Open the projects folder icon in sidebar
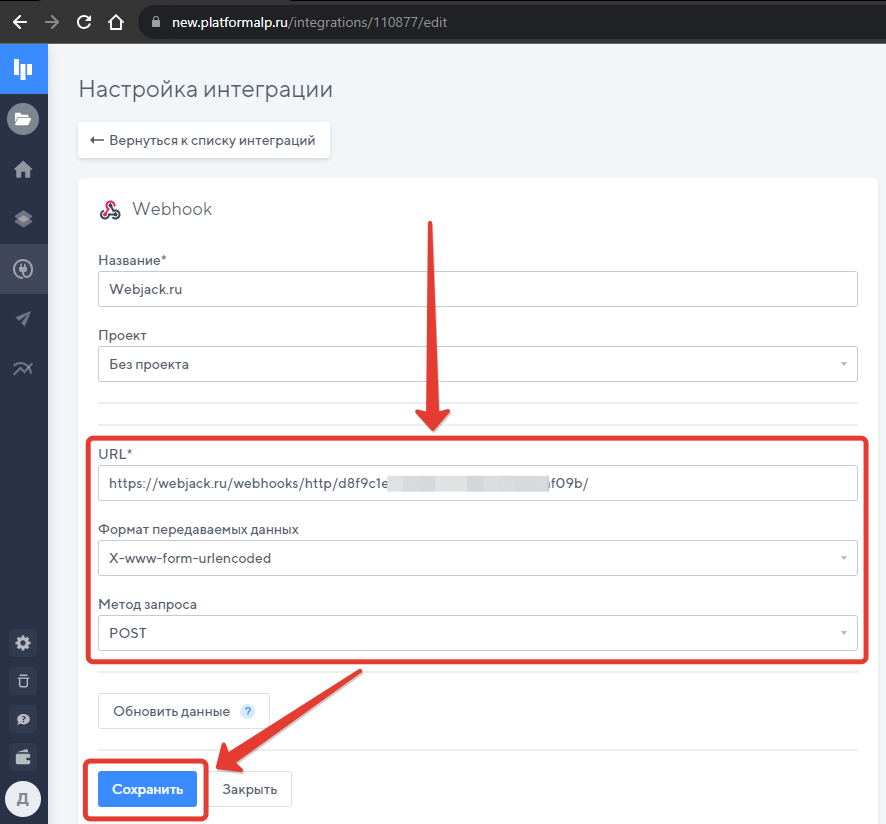This screenshot has height=824, width=886. [23, 119]
